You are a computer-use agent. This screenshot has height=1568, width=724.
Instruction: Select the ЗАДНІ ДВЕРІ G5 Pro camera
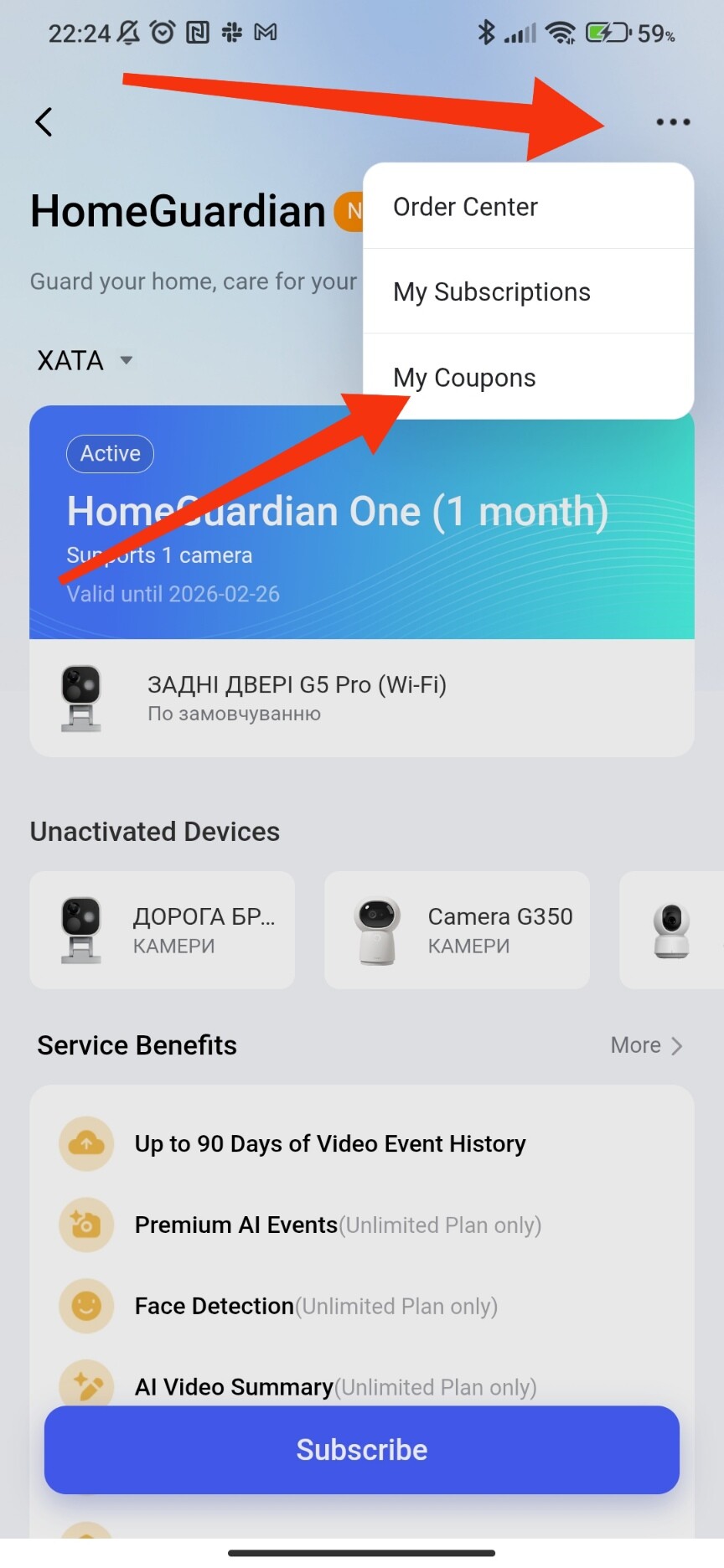pos(362,699)
